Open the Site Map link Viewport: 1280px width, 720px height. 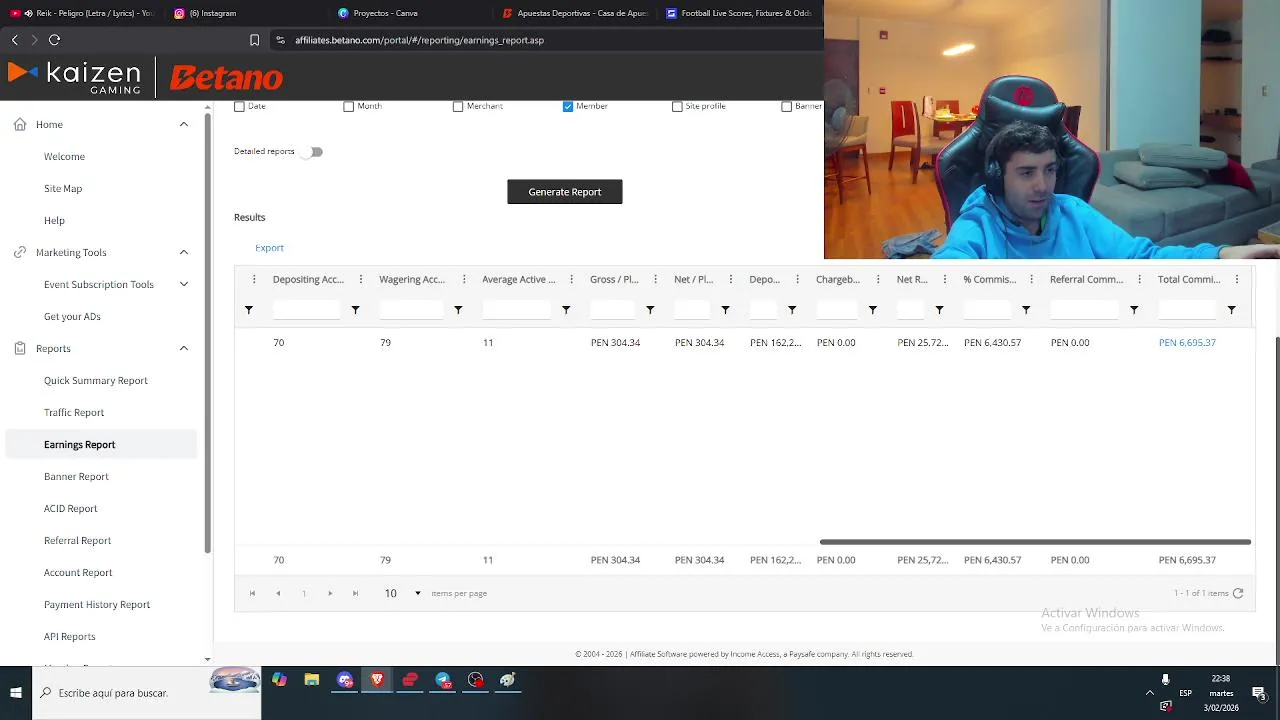coord(63,188)
